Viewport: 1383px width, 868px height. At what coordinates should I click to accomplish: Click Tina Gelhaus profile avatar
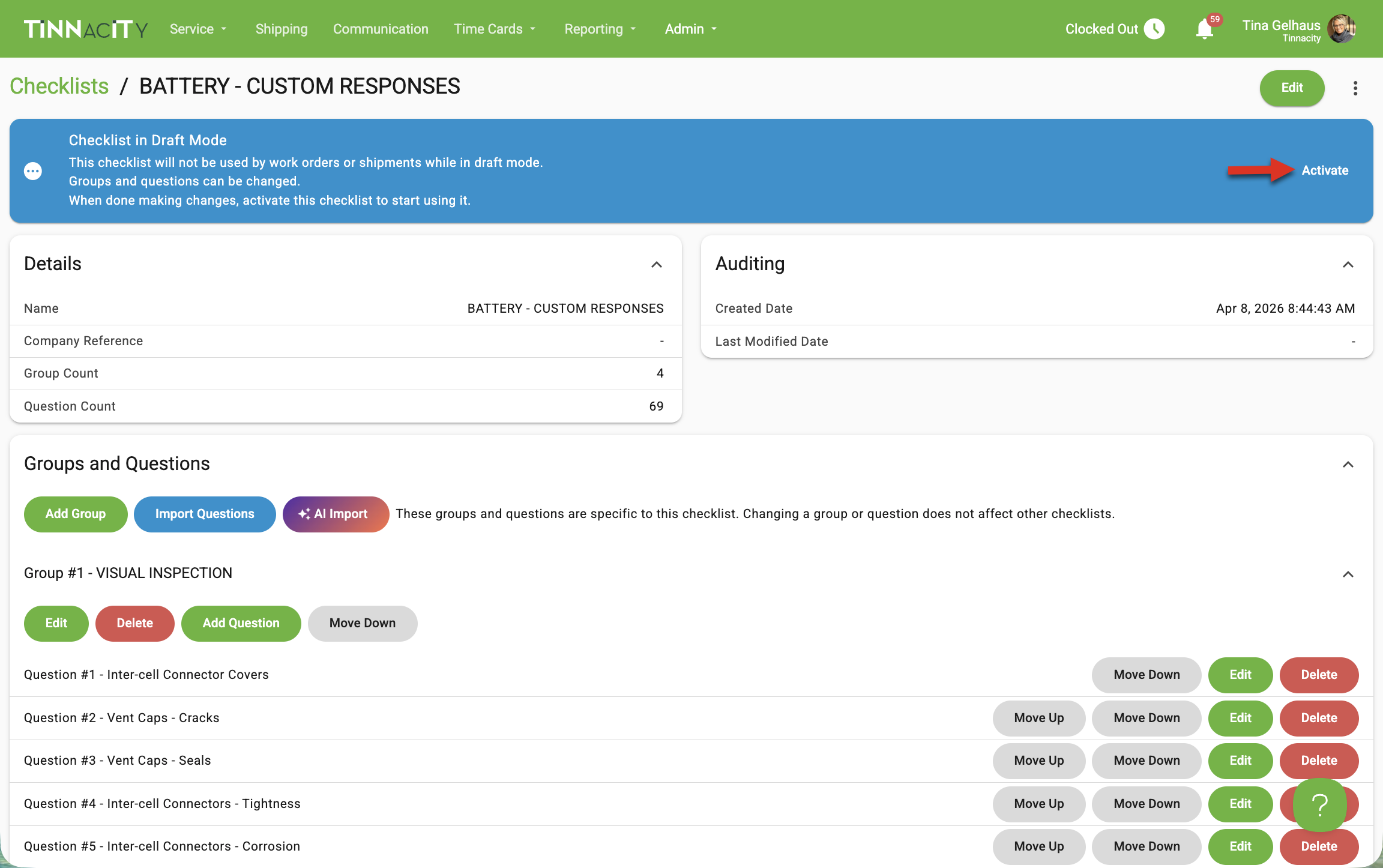point(1342,29)
